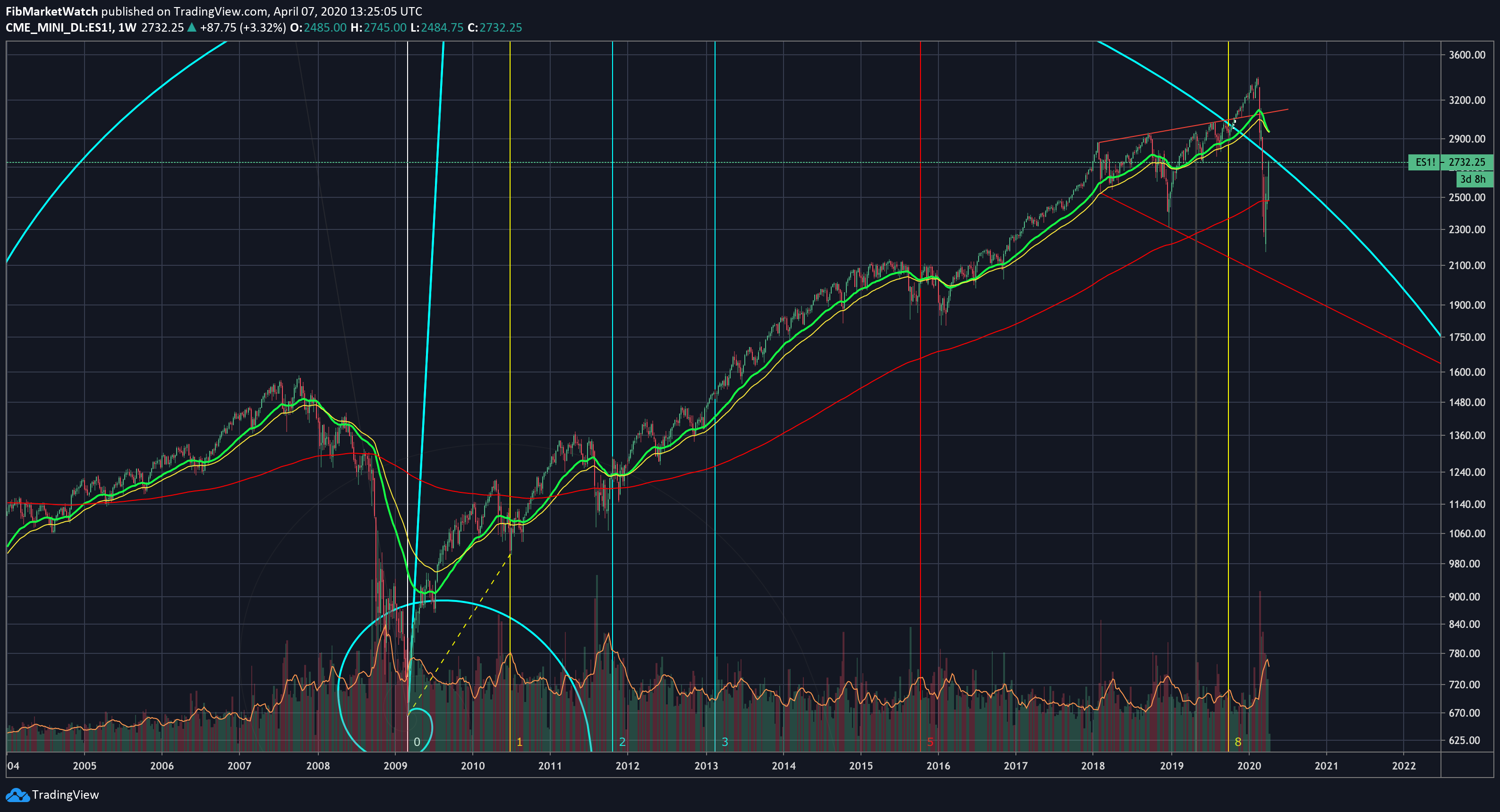Click the 2020 year label on time axis

point(1249,765)
